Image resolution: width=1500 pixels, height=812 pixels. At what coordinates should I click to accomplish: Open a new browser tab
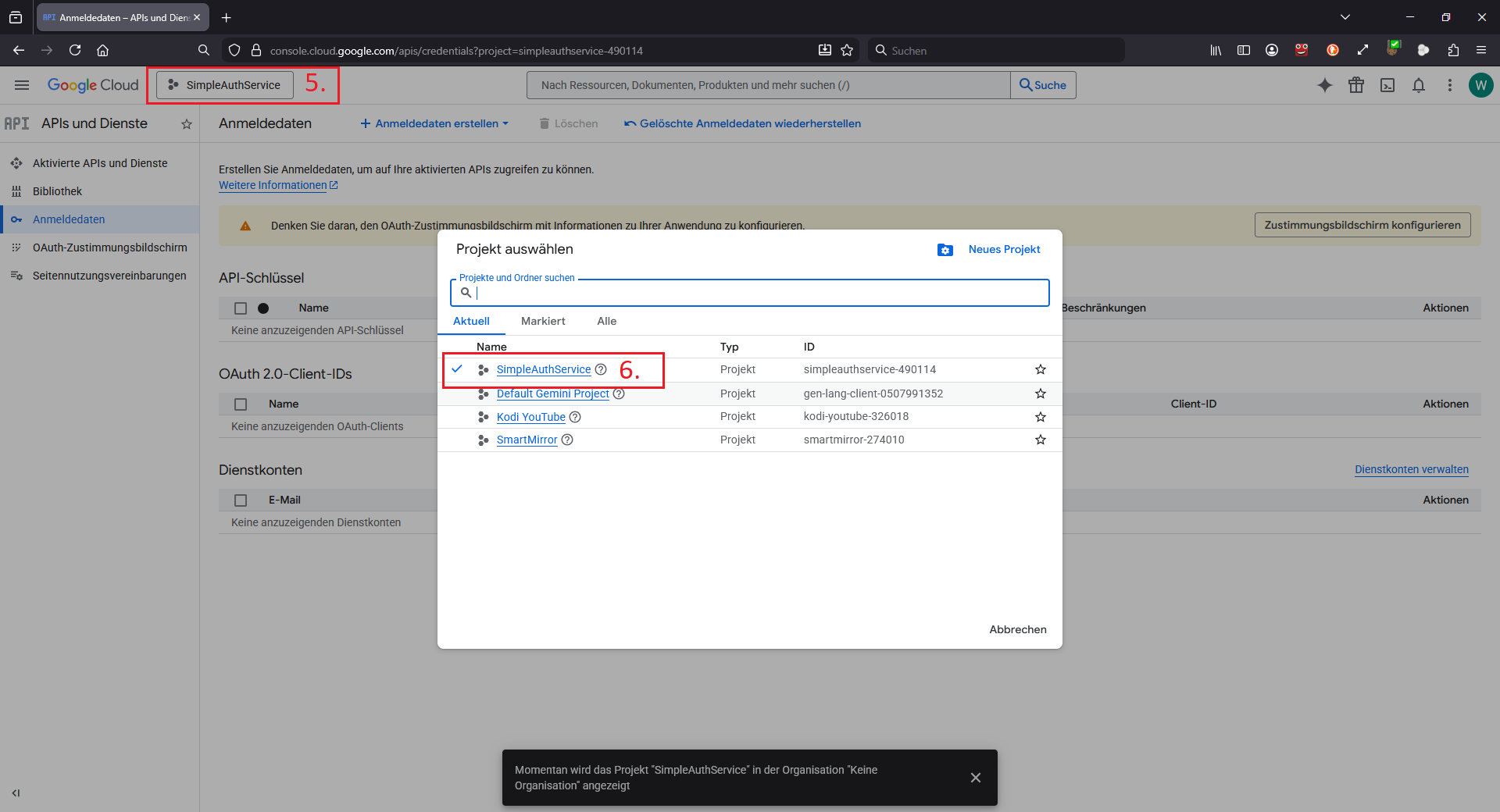(x=226, y=17)
